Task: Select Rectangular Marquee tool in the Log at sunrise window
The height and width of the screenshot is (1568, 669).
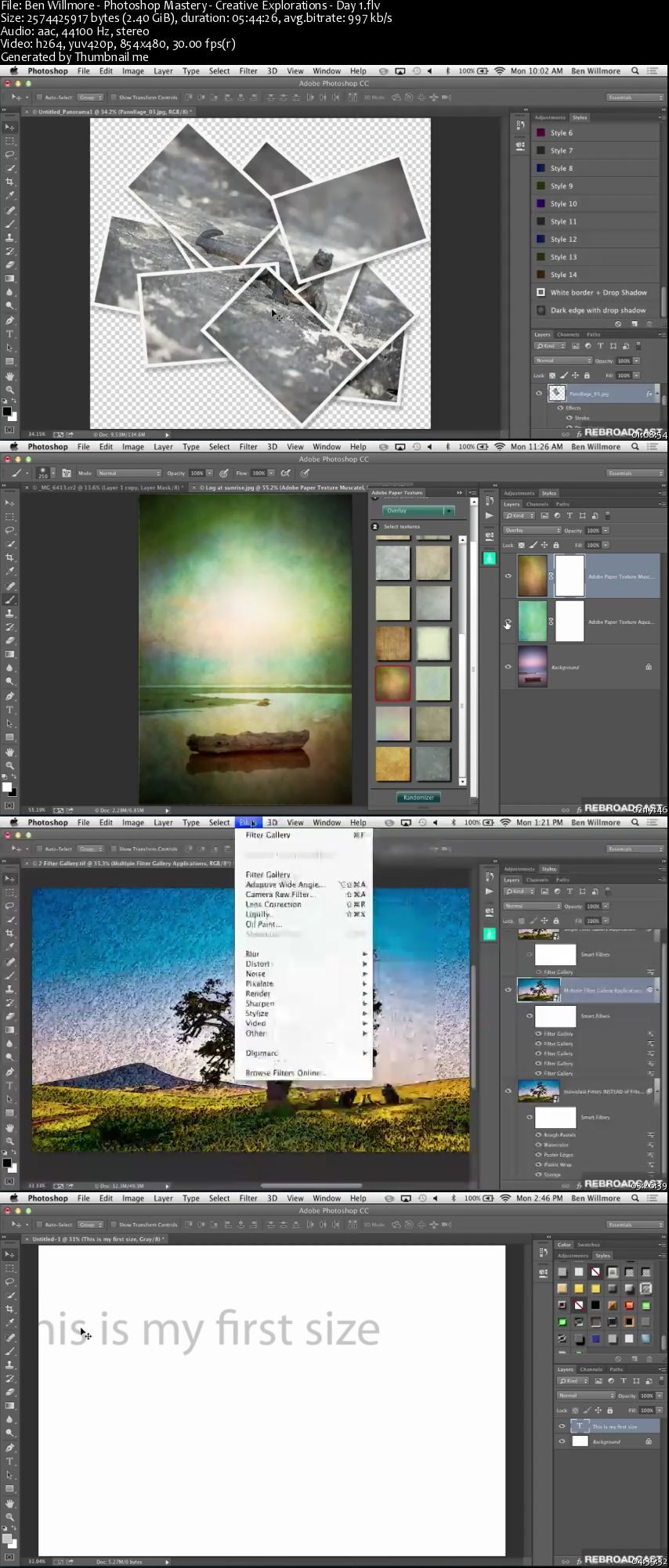Action: (x=10, y=517)
